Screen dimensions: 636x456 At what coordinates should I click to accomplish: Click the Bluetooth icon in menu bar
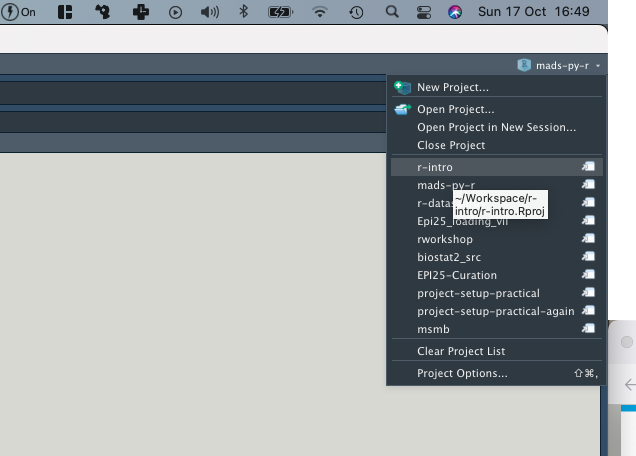pos(243,12)
